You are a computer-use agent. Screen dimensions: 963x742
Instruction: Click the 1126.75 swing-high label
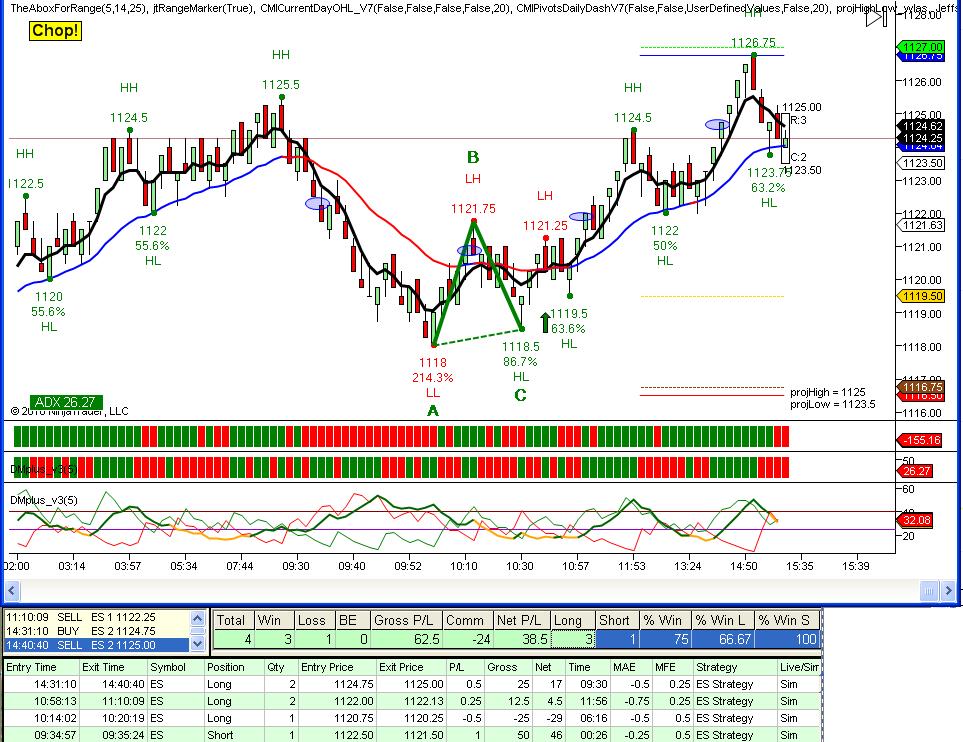(753, 42)
